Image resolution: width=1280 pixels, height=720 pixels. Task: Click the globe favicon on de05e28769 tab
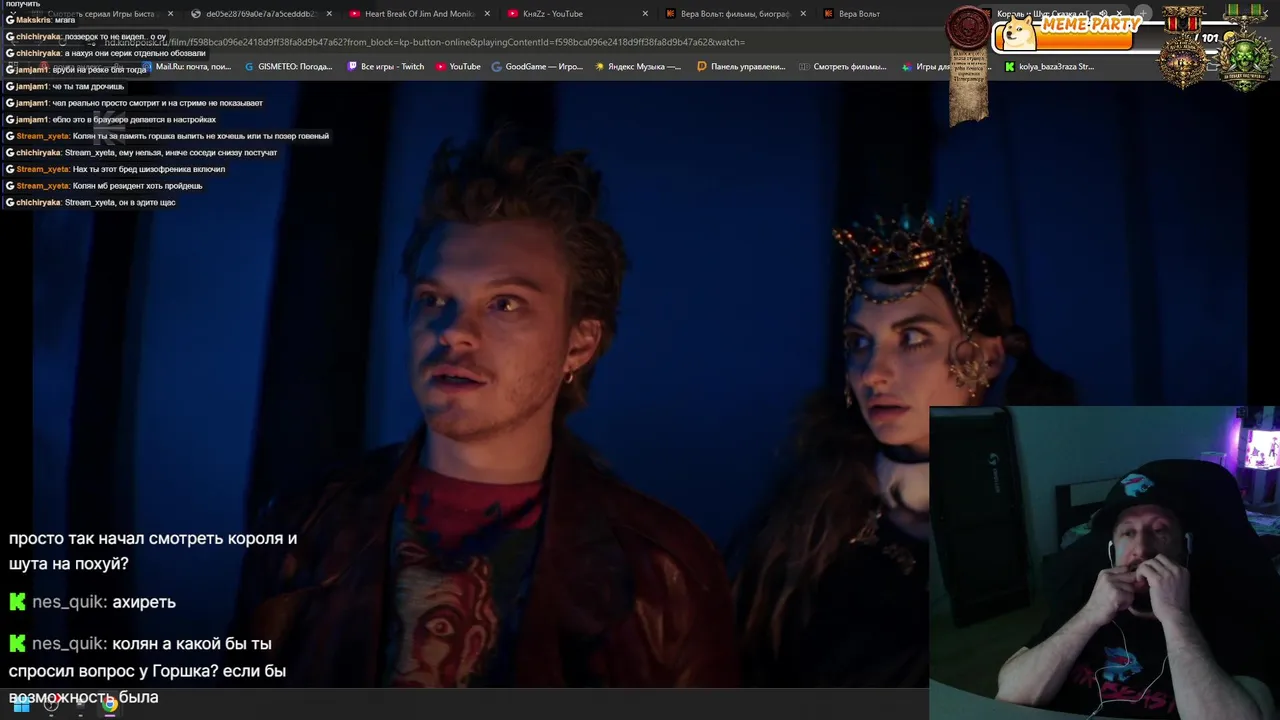[196, 14]
